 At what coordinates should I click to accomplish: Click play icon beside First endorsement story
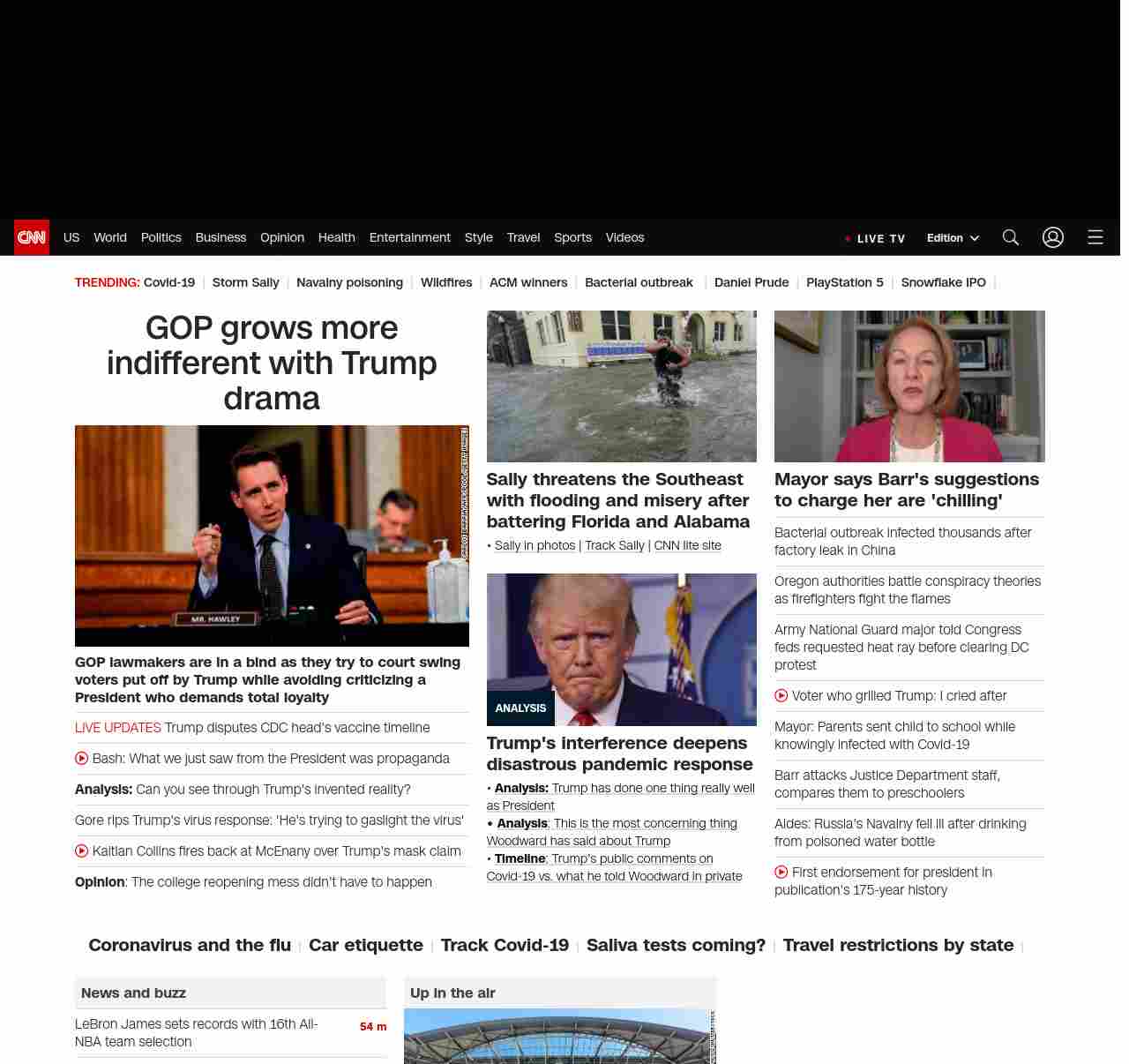pos(781,873)
